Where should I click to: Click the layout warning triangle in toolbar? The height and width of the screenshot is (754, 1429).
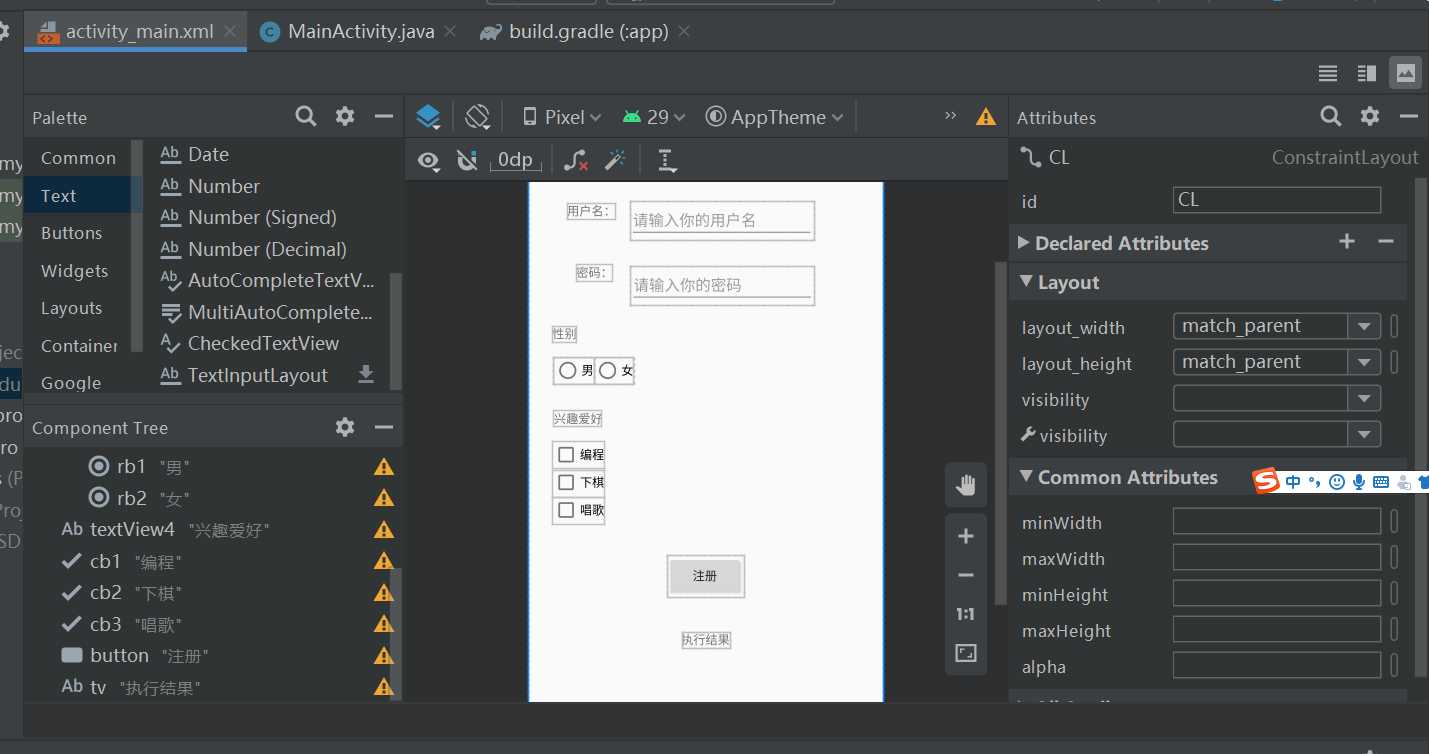[986, 117]
